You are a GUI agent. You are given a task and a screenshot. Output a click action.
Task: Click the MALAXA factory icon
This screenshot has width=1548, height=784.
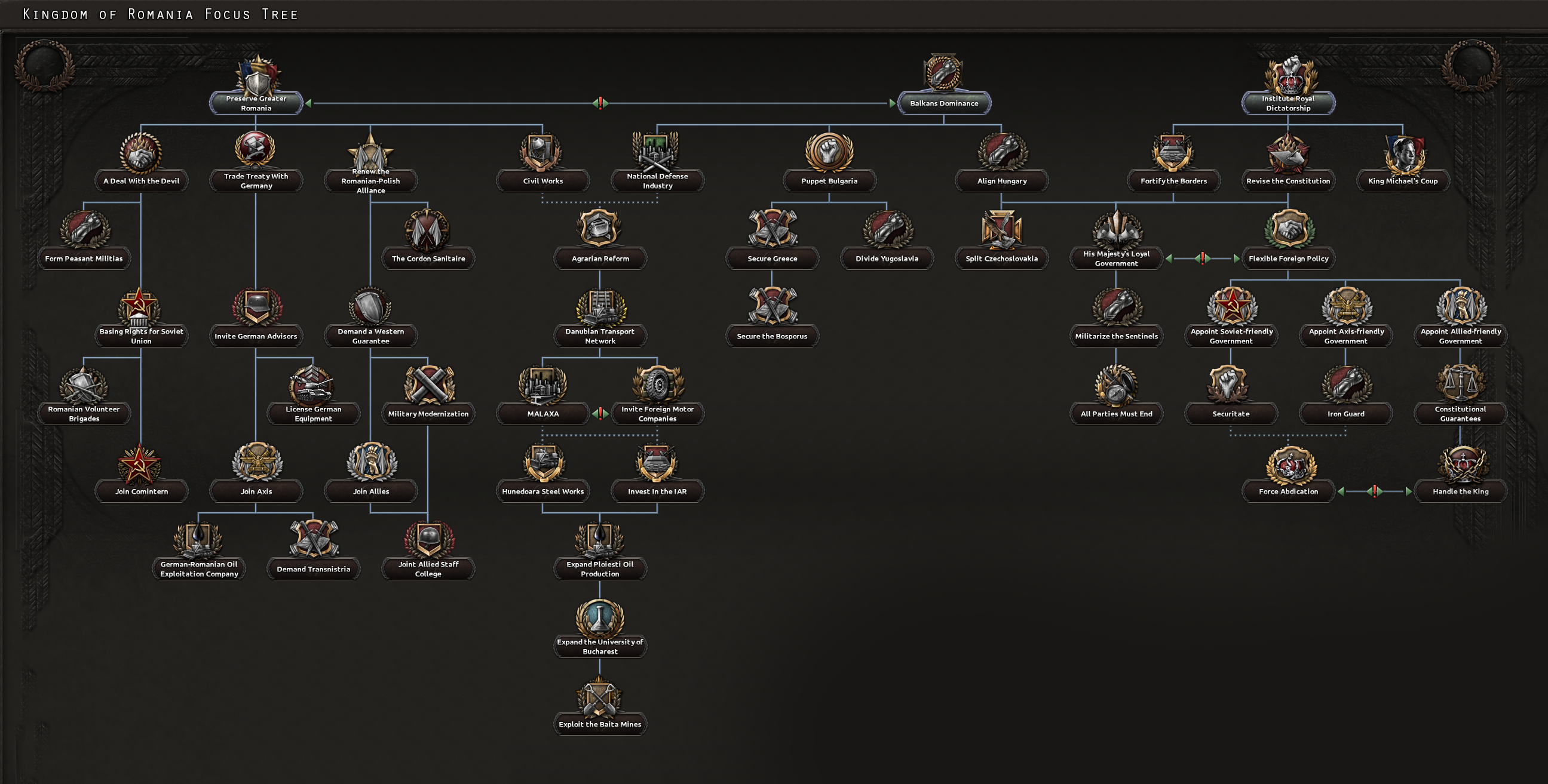coord(542,385)
